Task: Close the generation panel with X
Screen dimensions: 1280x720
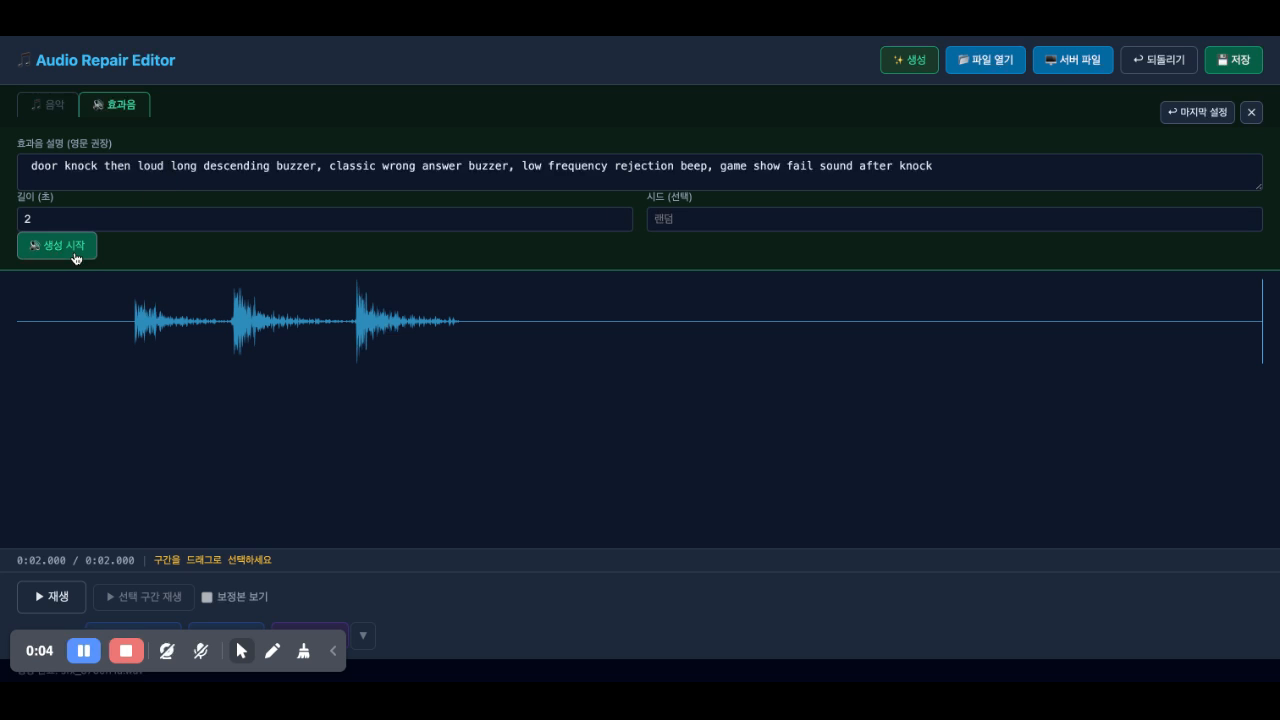Action: 1251,112
